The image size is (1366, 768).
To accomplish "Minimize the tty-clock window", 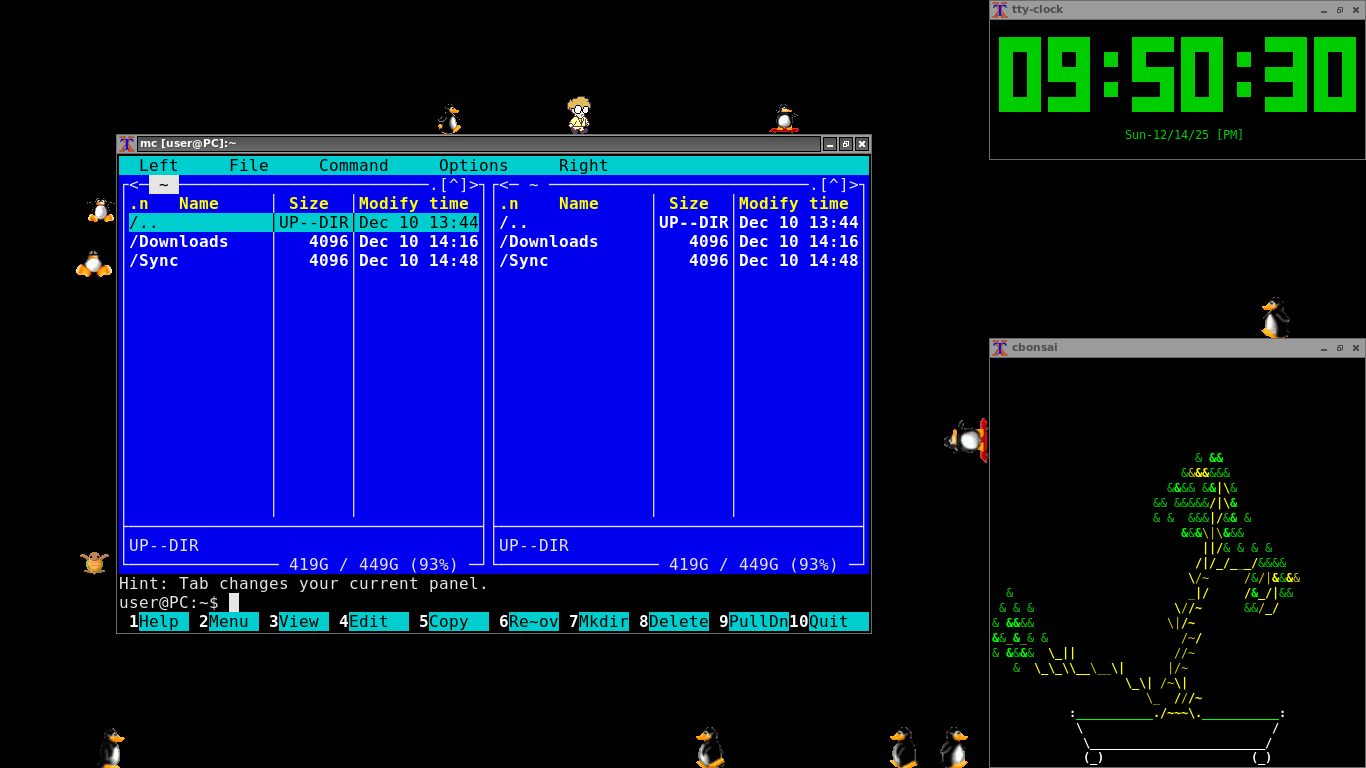I will pyautogui.click(x=1323, y=10).
